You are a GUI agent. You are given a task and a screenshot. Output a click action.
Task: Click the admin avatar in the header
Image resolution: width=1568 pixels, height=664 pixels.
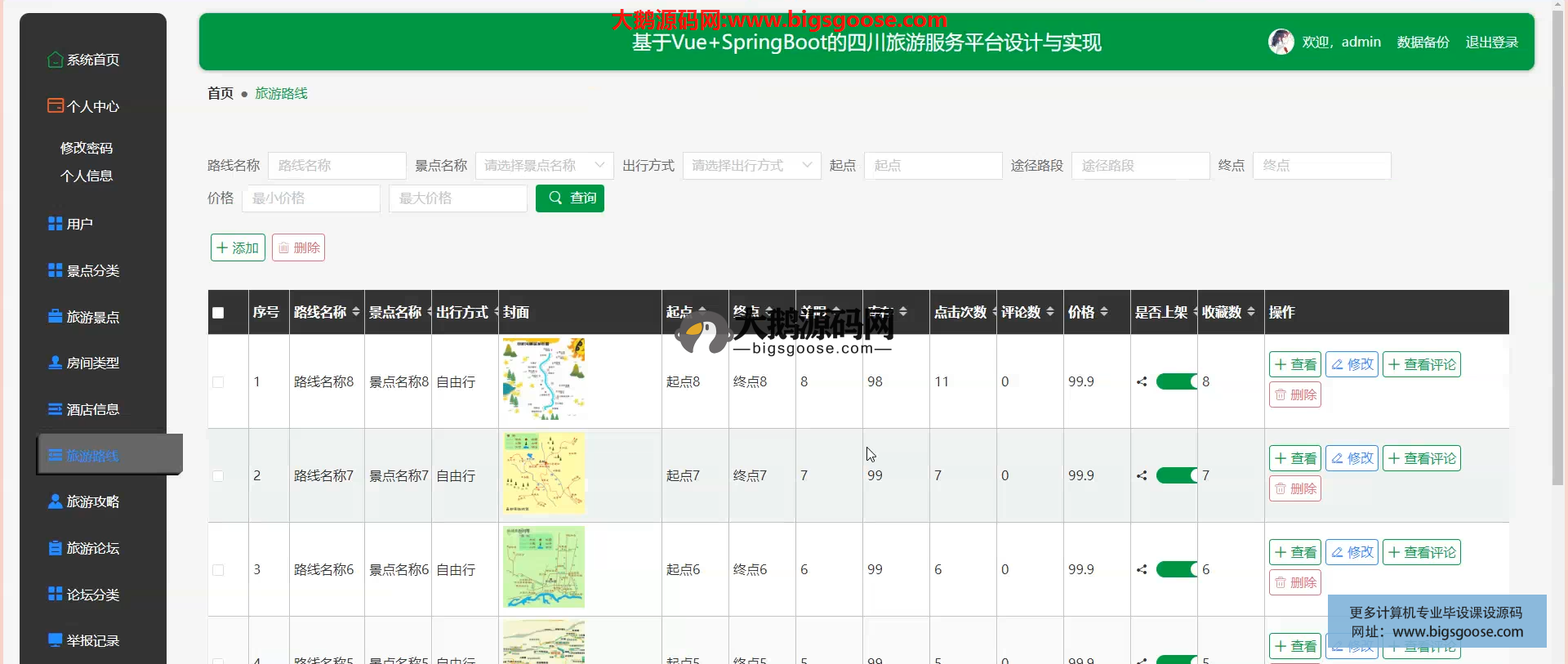(x=1281, y=42)
